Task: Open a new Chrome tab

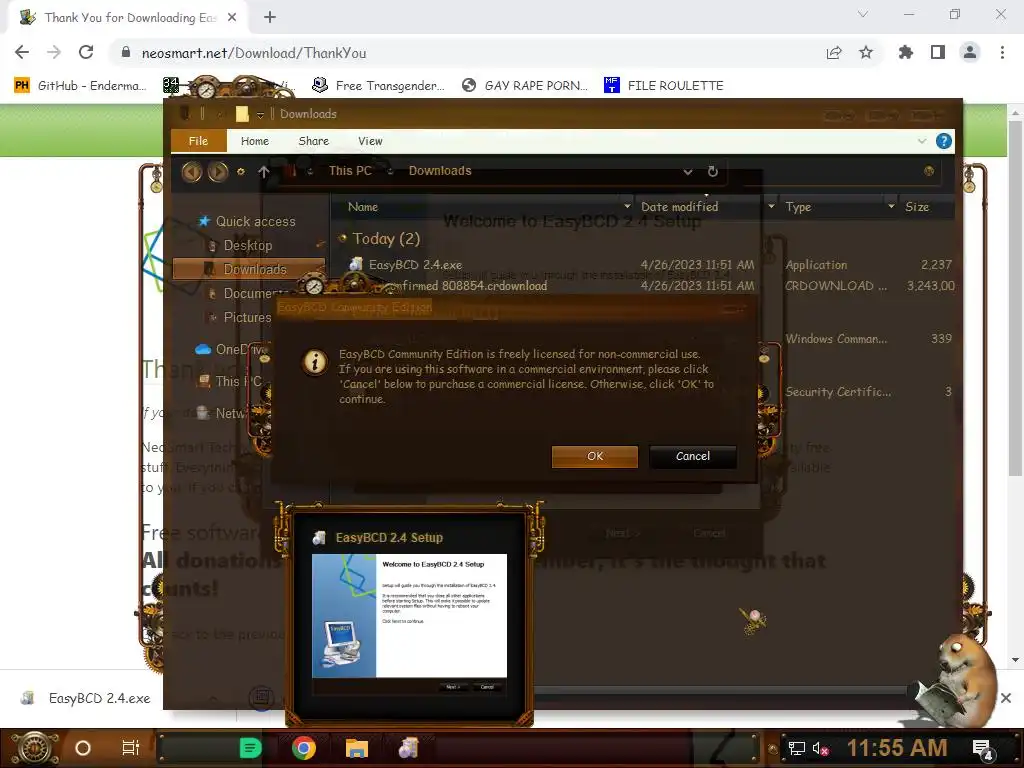Action: tap(270, 17)
